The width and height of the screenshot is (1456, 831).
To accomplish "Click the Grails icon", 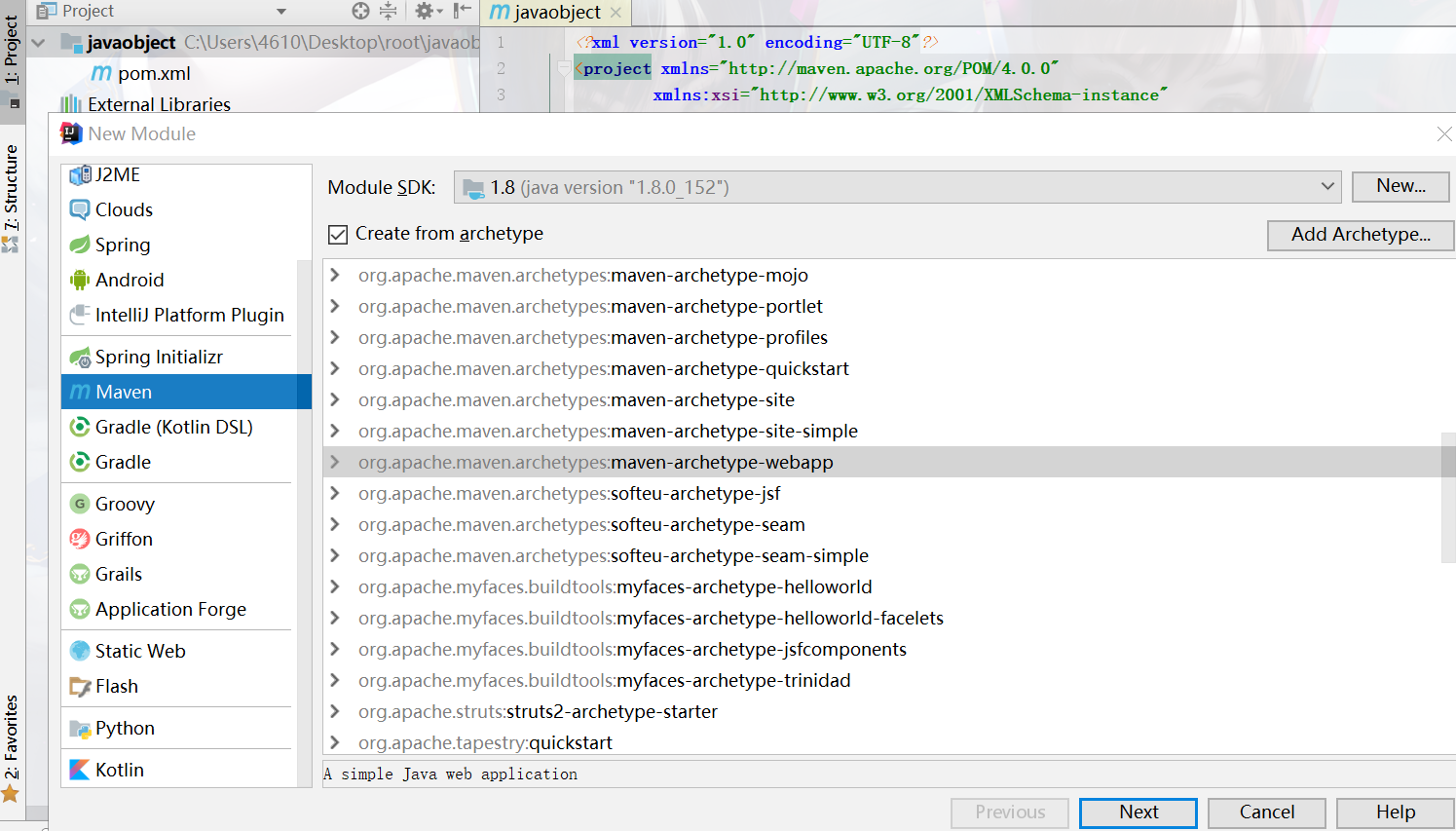I will [80, 574].
